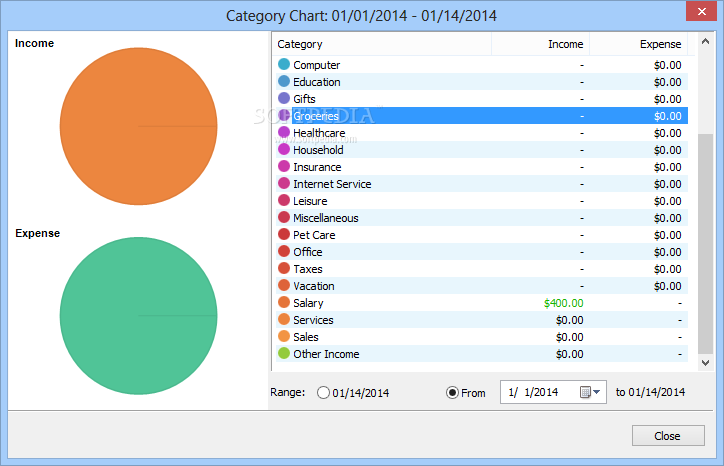Sort by the Income column header

[541, 44]
